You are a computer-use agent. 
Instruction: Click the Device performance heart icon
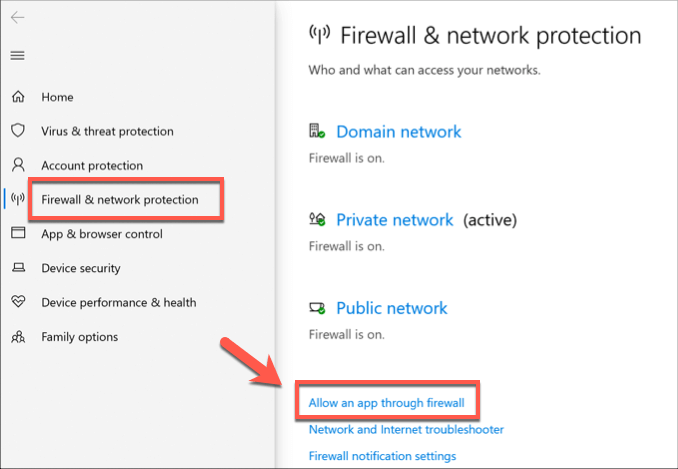pos(18,302)
